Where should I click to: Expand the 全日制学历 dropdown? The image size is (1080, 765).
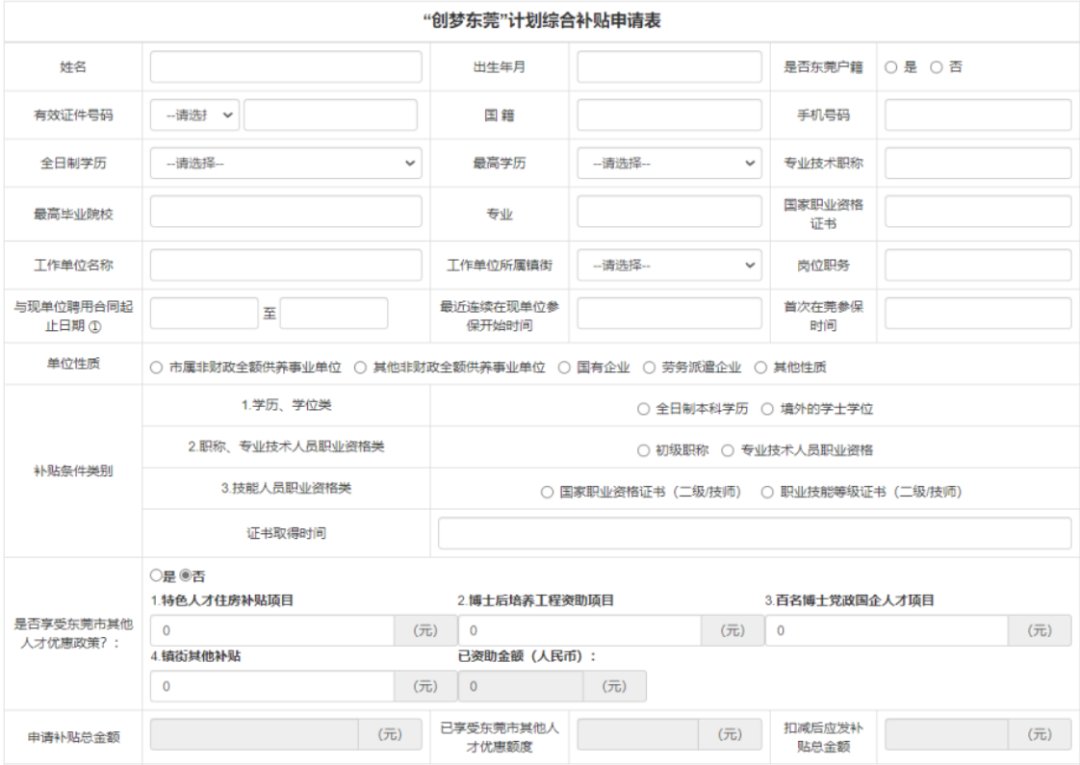285,163
